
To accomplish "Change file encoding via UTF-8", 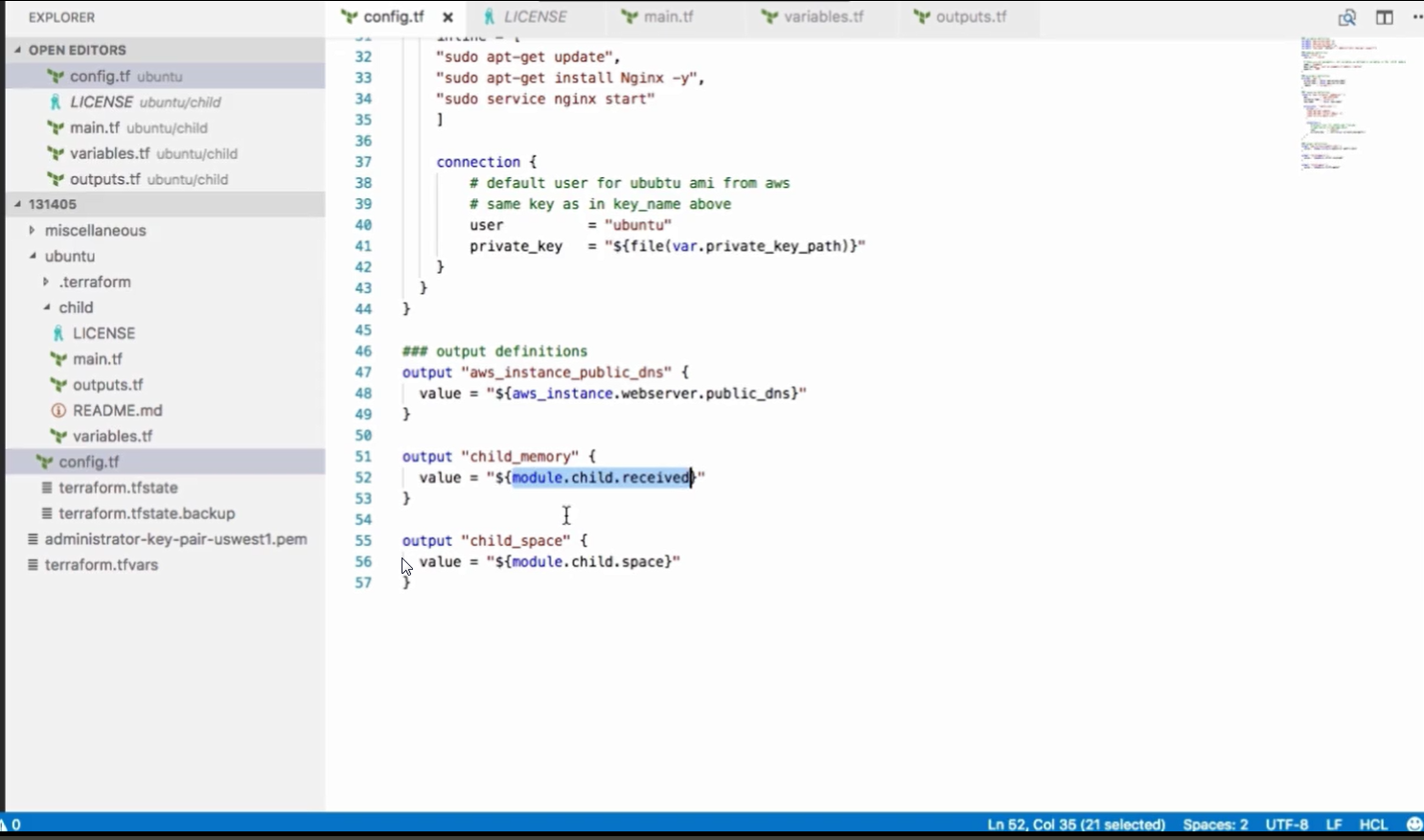I will [x=1286, y=825].
